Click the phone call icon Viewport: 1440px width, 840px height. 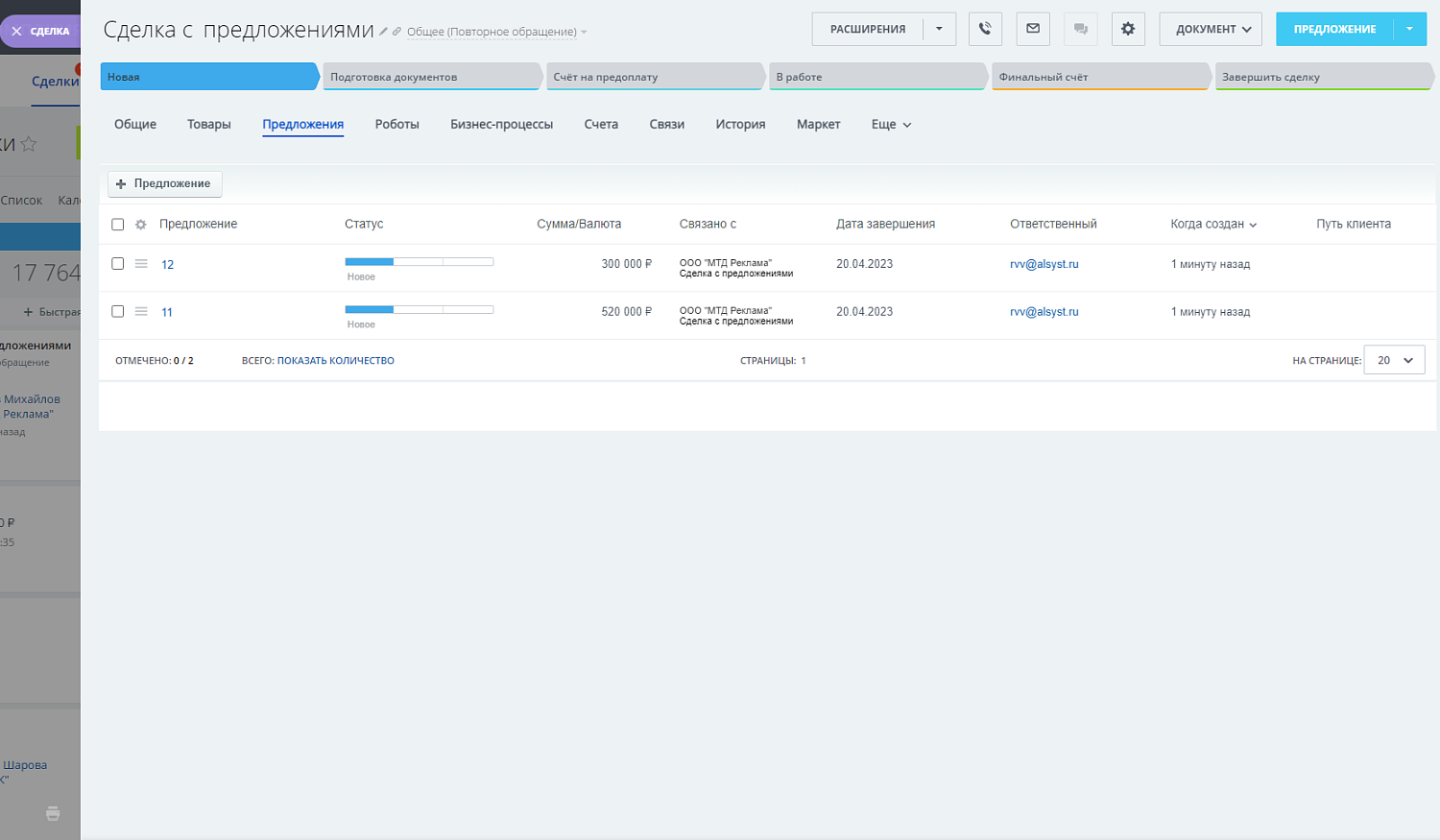pyautogui.click(x=985, y=29)
